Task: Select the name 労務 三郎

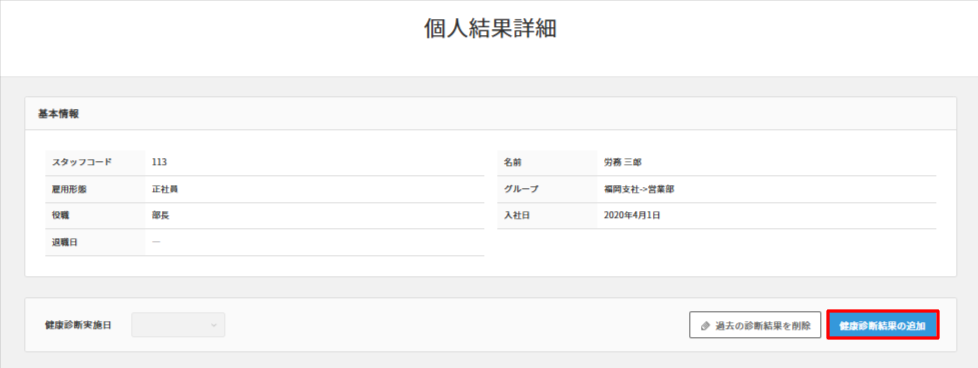Action: click(x=622, y=162)
